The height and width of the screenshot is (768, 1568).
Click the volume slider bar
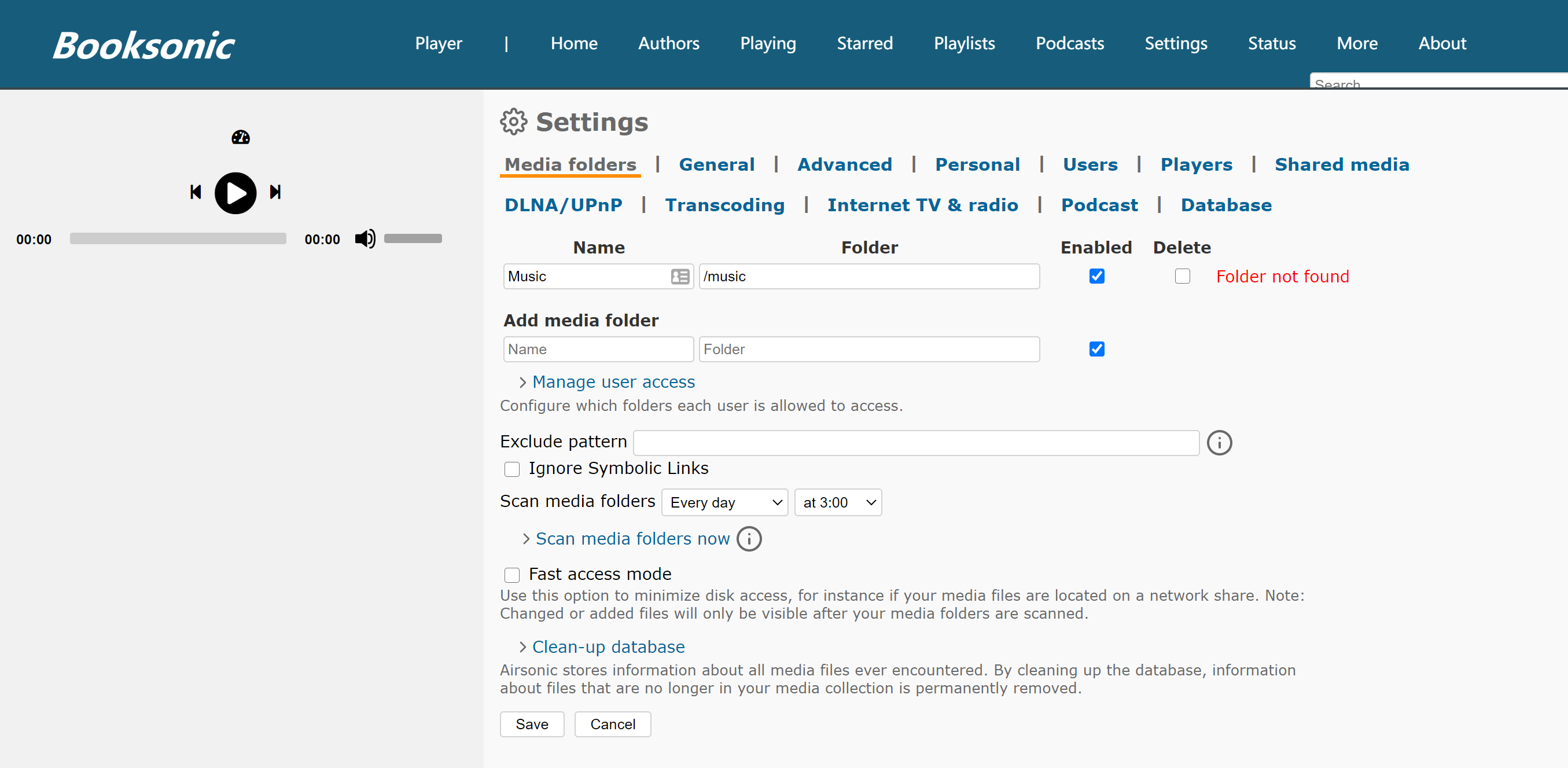(413, 239)
